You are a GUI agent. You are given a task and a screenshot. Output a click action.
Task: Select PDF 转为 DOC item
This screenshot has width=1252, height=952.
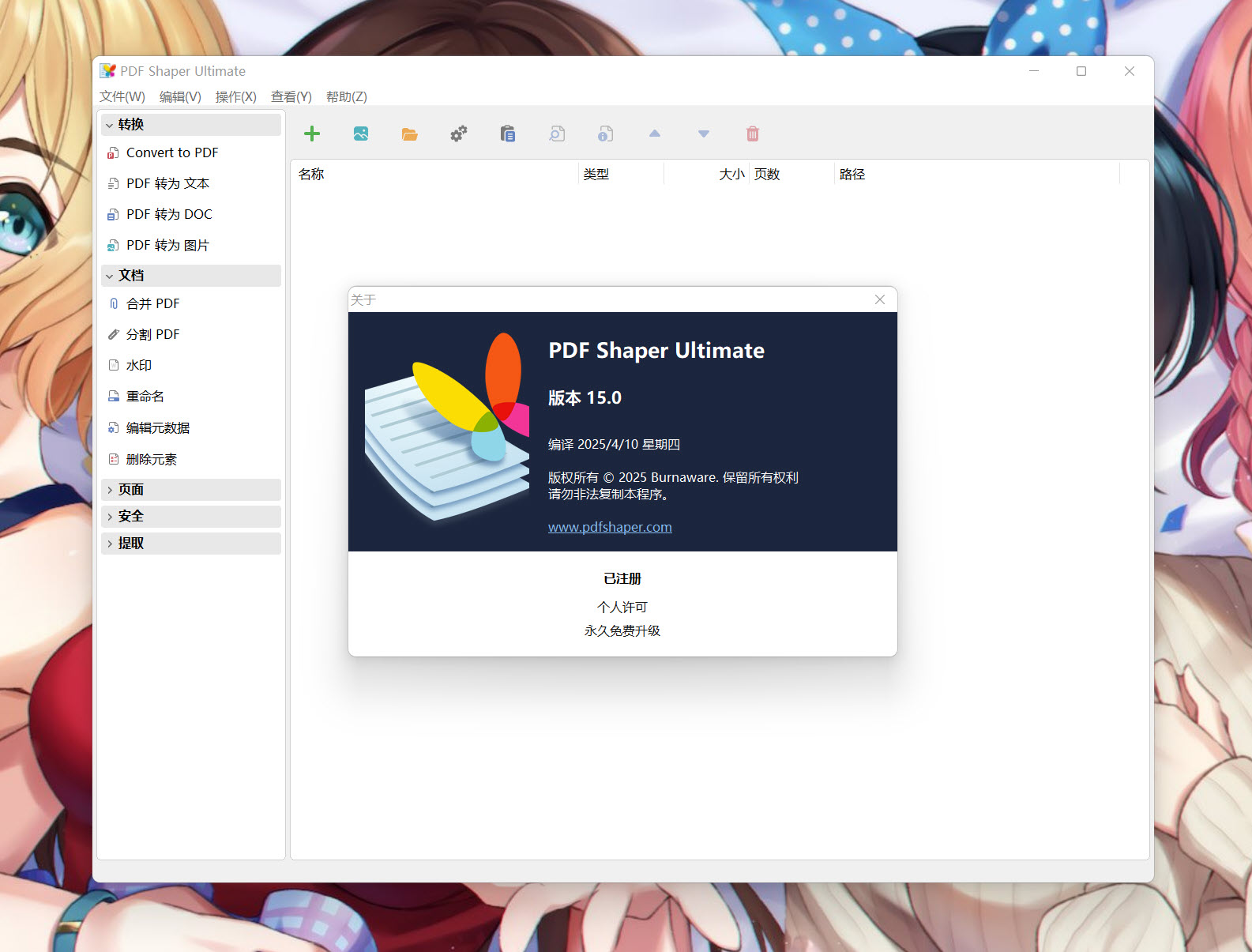[190, 214]
